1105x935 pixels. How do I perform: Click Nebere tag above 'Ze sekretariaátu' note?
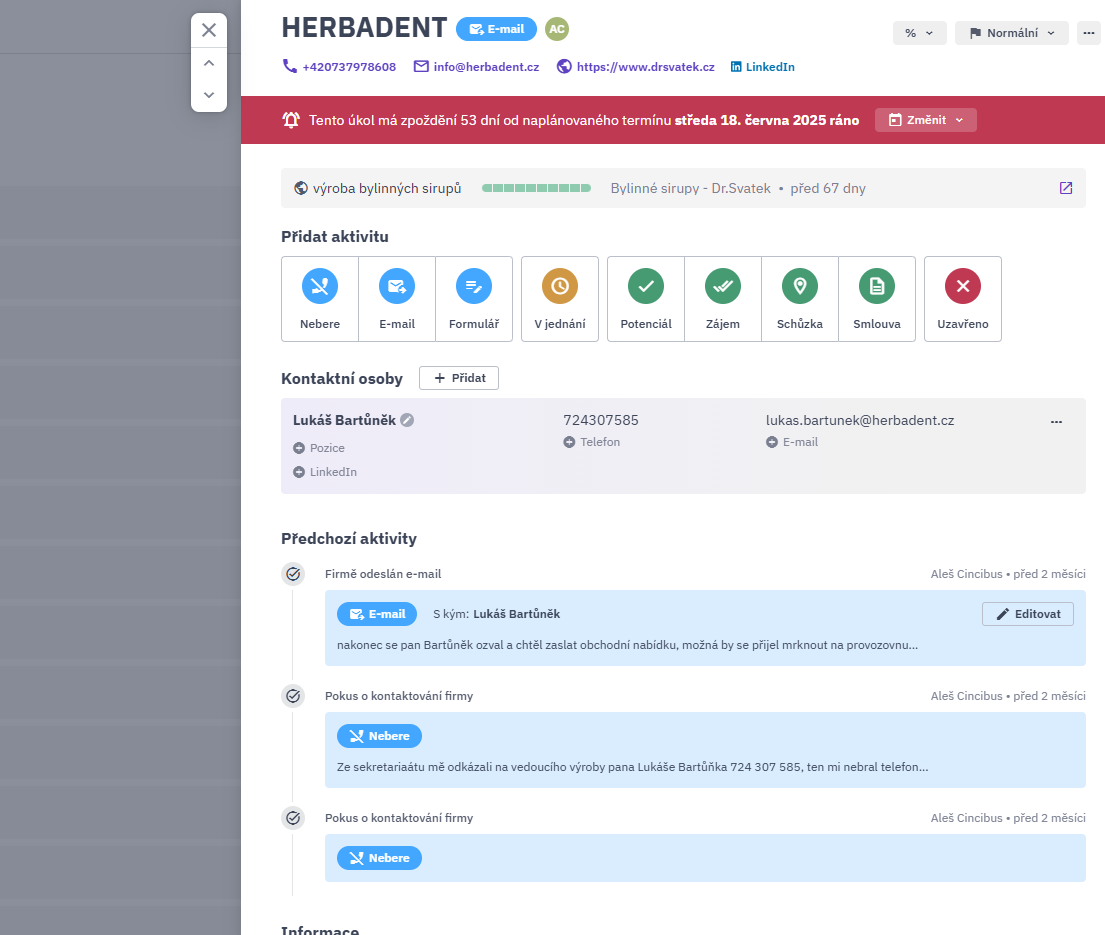pyautogui.click(x=379, y=736)
